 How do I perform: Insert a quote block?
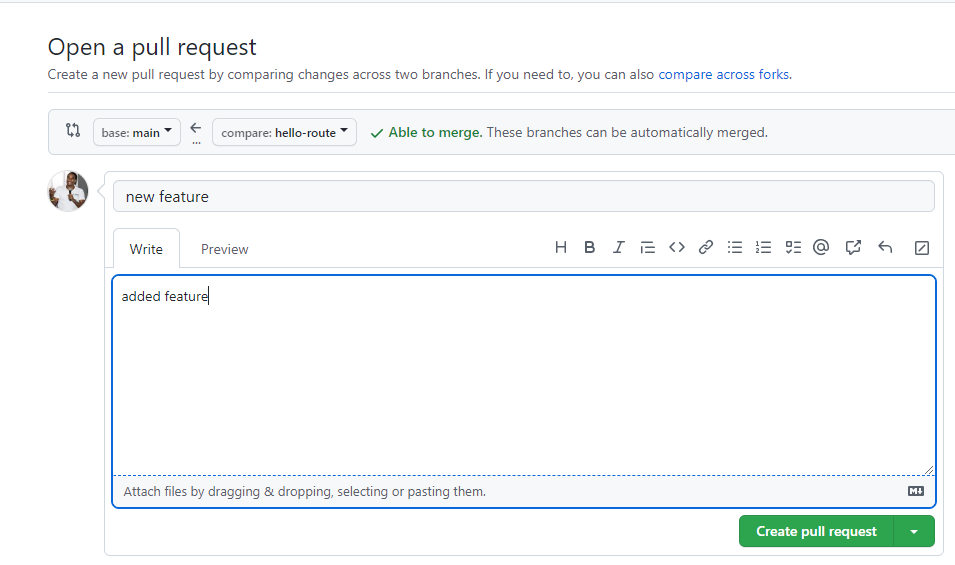click(647, 248)
